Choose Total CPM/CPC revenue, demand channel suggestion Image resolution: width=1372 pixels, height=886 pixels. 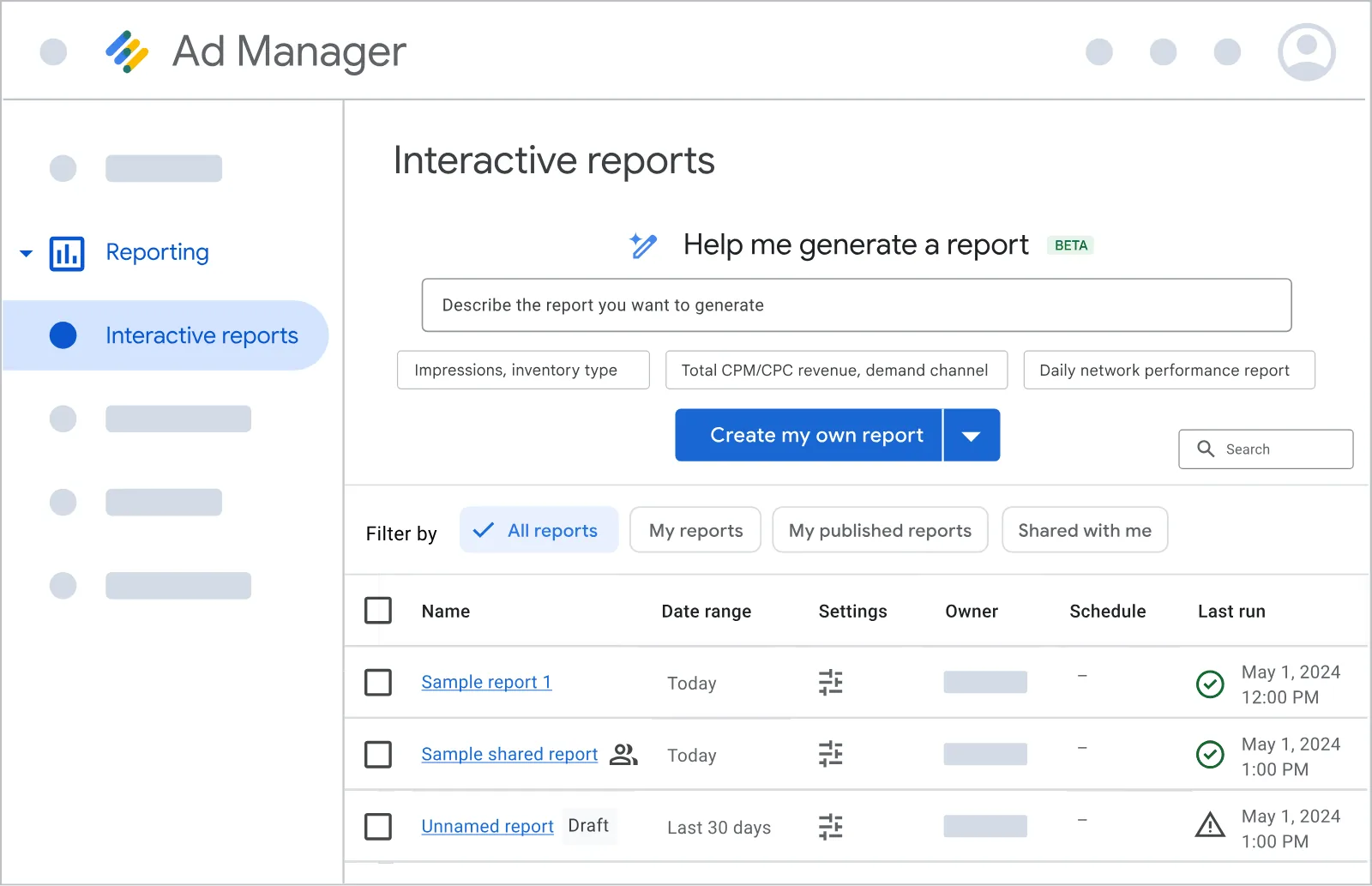pos(836,371)
